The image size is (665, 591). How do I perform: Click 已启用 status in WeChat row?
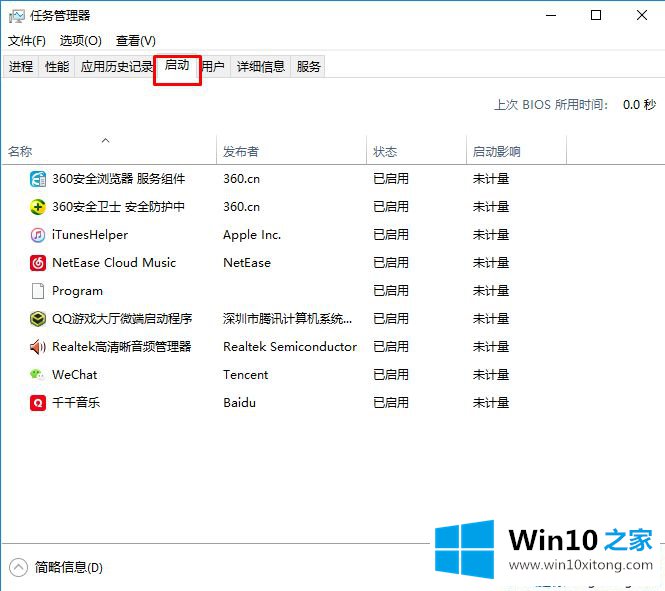pyautogui.click(x=391, y=374)
